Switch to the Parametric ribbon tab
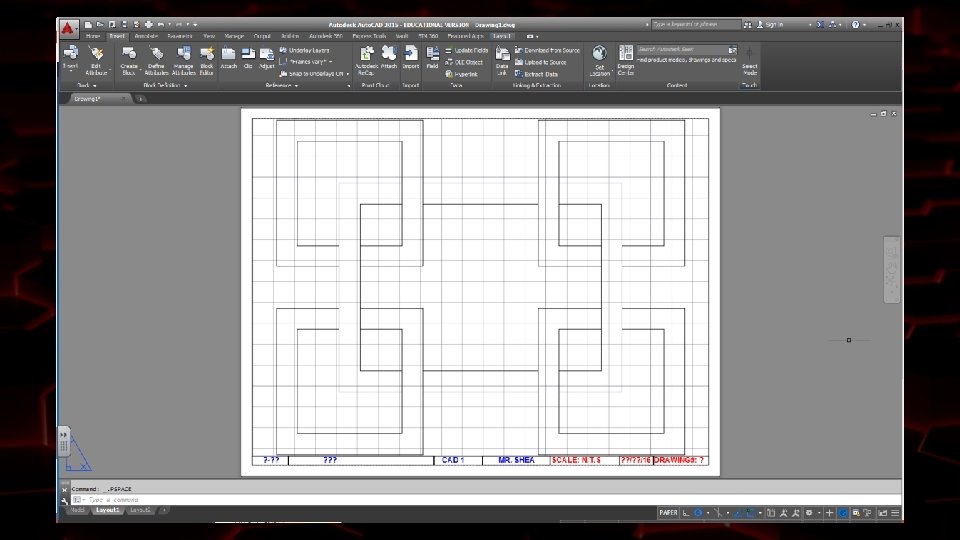 [x=180, y=36]
